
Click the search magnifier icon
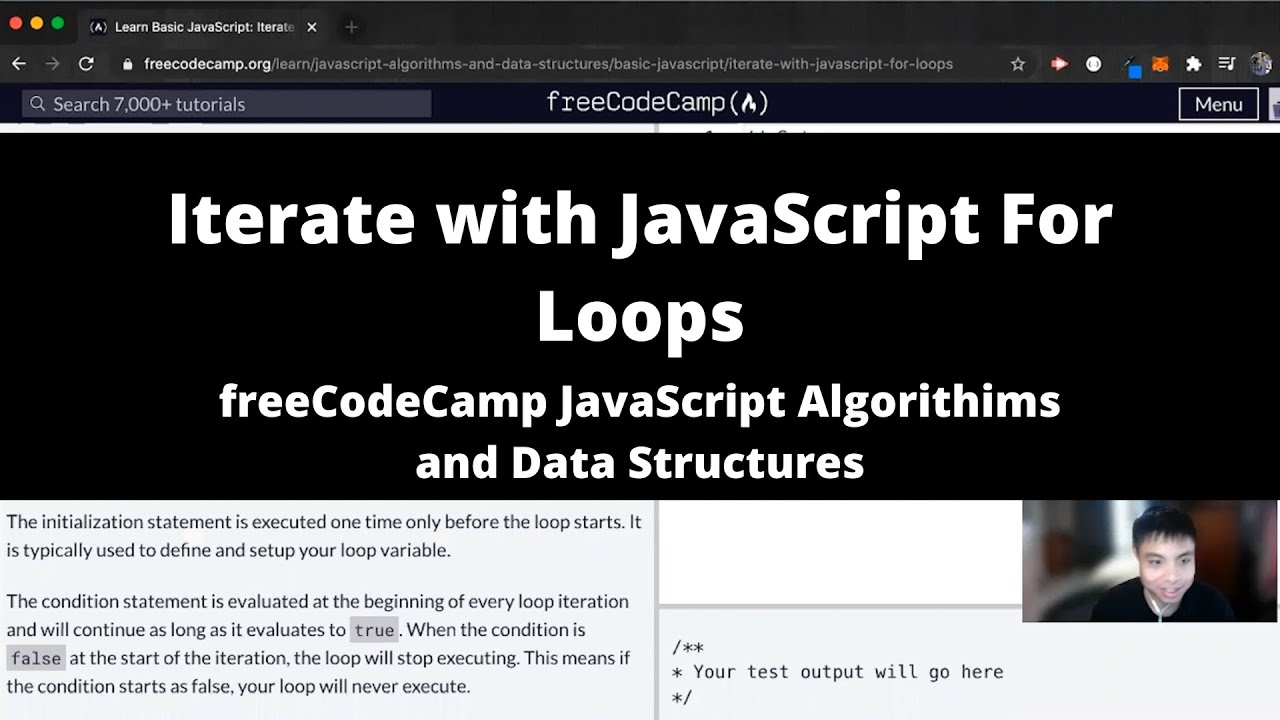tap(38, 104)
